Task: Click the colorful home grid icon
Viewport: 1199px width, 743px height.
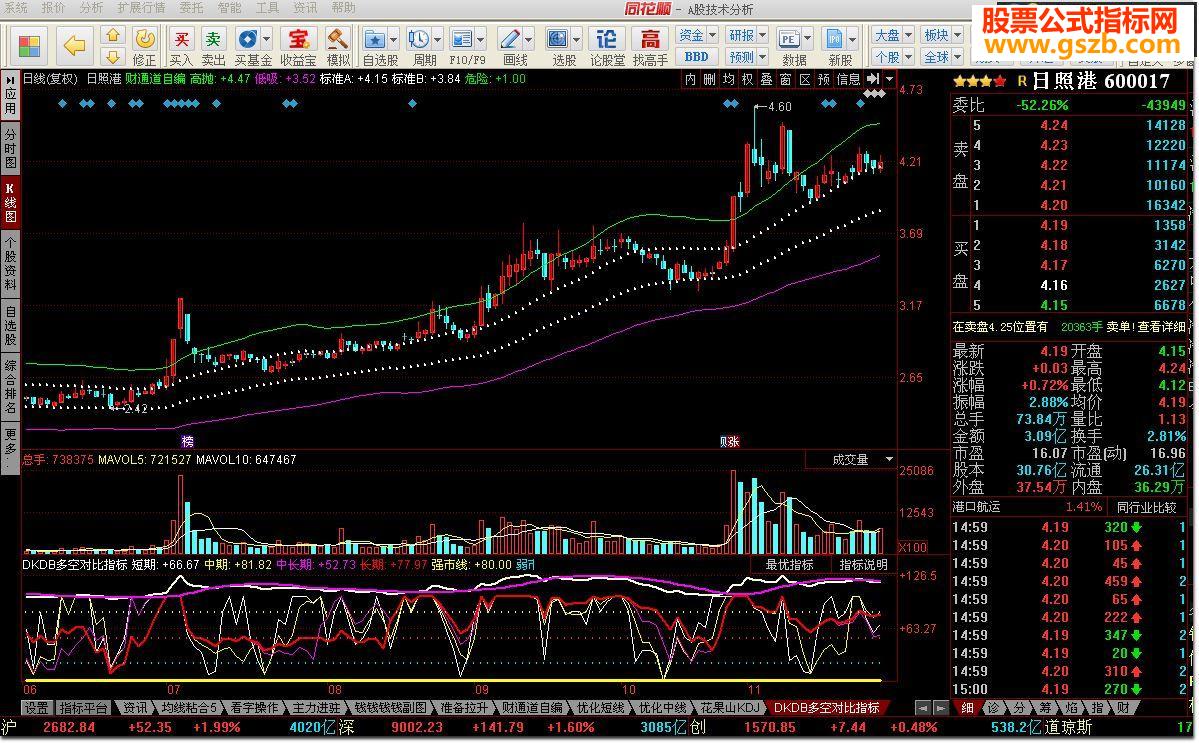Action: click(29, 47)
